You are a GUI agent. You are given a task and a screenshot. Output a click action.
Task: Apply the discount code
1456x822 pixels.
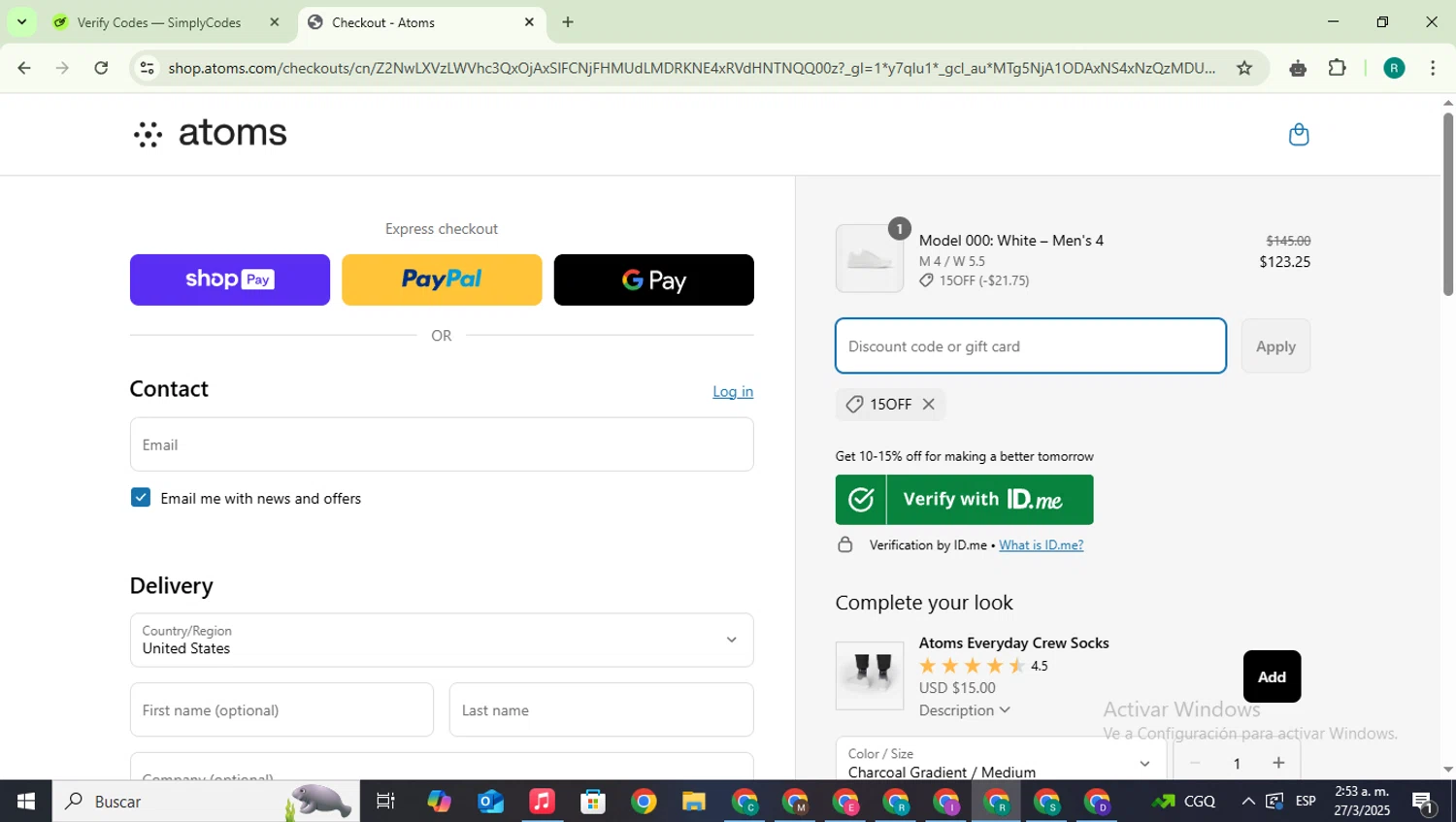[x=1275, y=346]
